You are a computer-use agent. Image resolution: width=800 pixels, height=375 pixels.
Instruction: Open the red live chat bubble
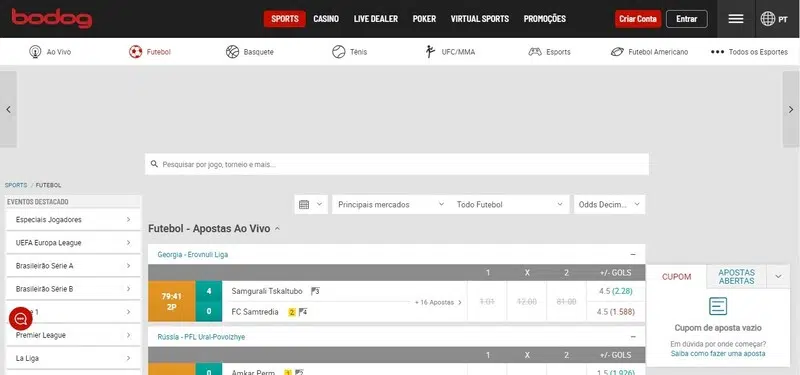(20, 319)
